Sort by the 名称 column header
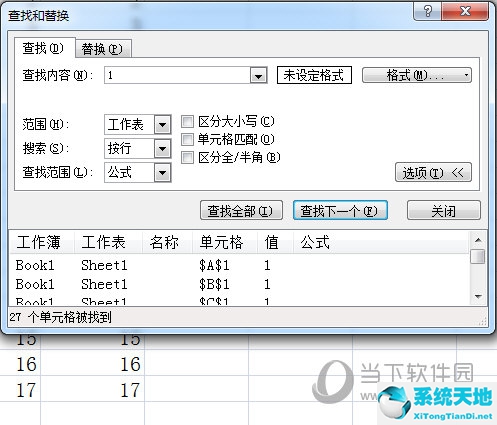The image size is (497, 425). point(167,242)
